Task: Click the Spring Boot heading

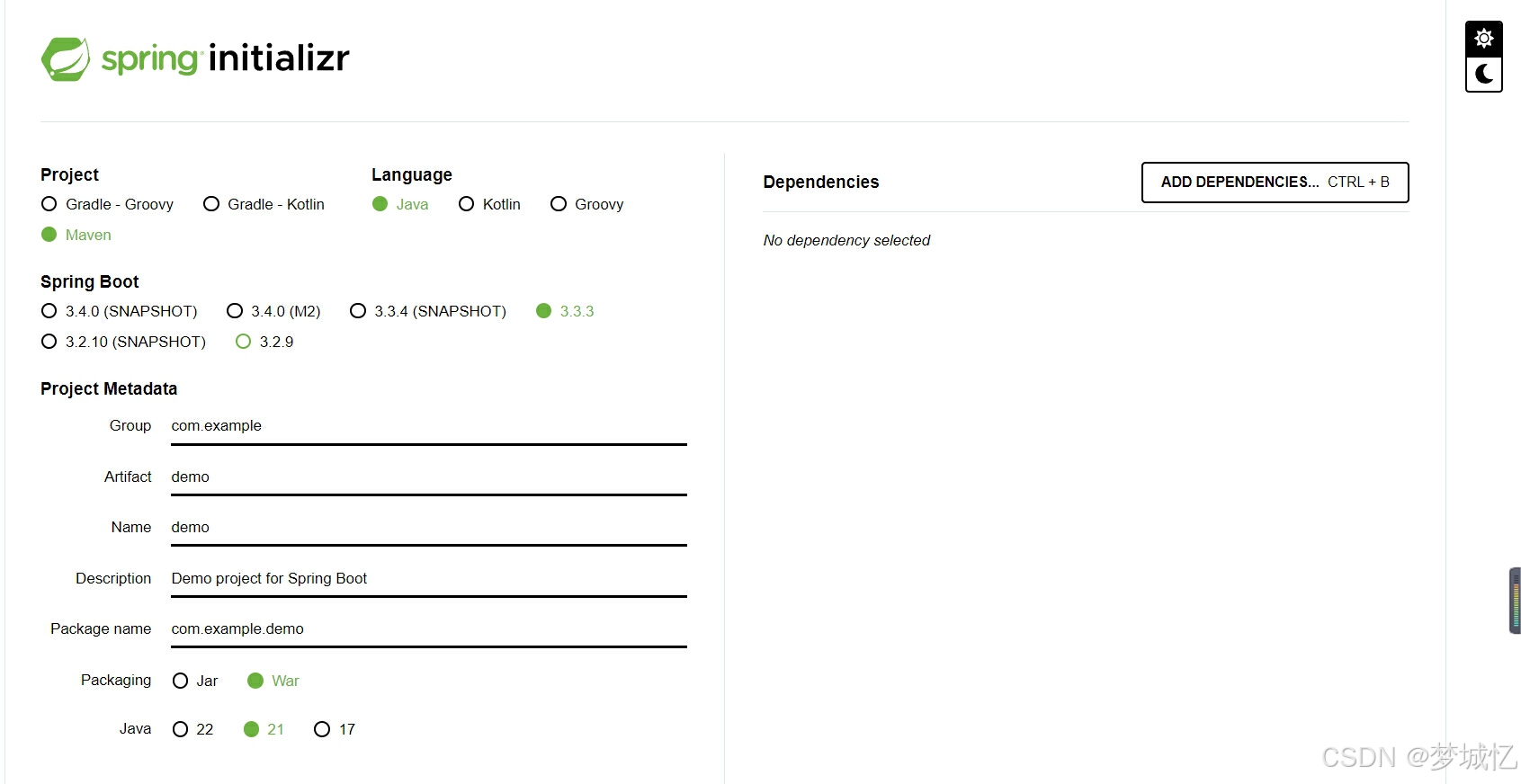Action: click(90, 281)
